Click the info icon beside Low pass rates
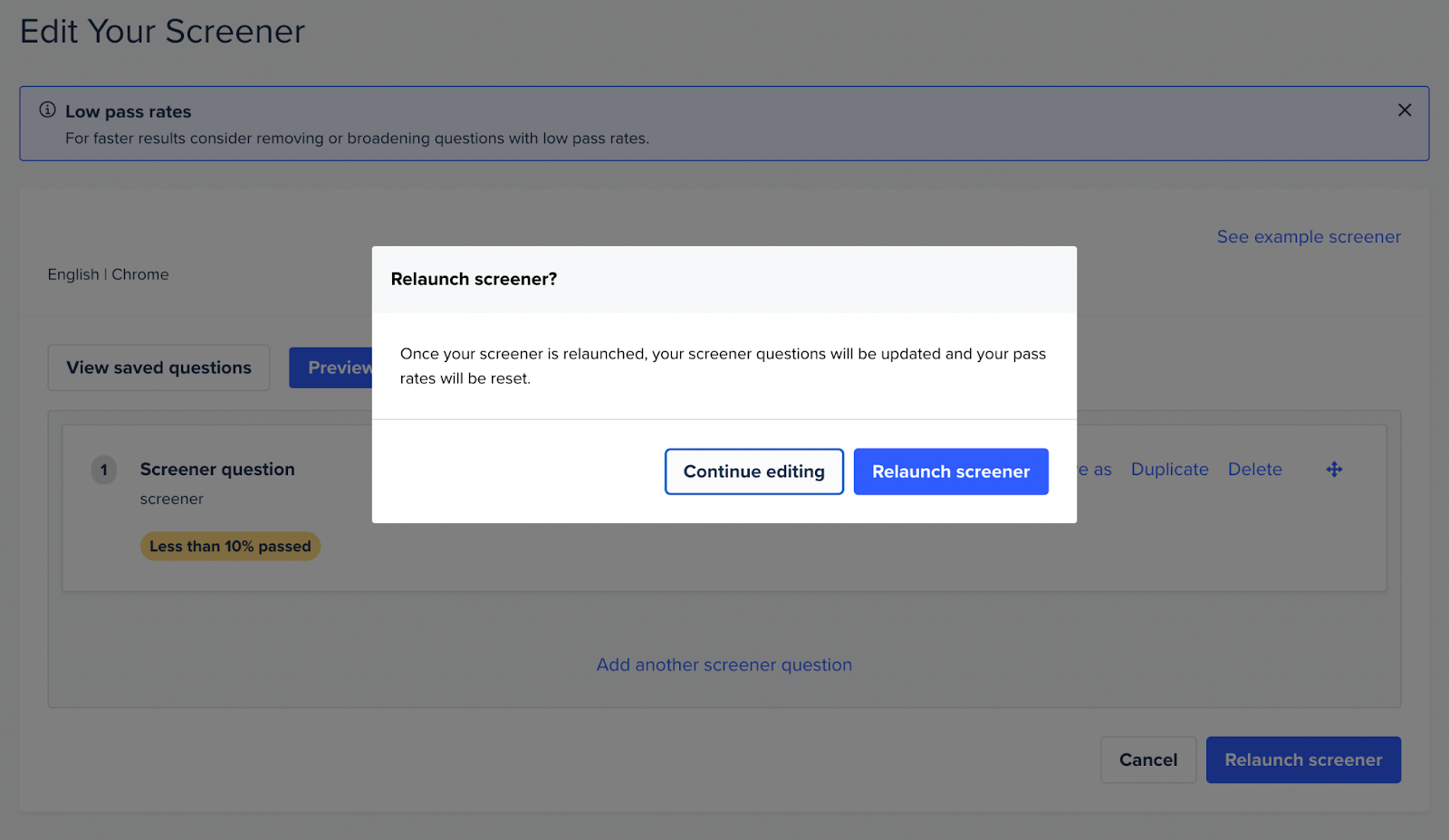1449x840 pixels. (x=47, y=110)
